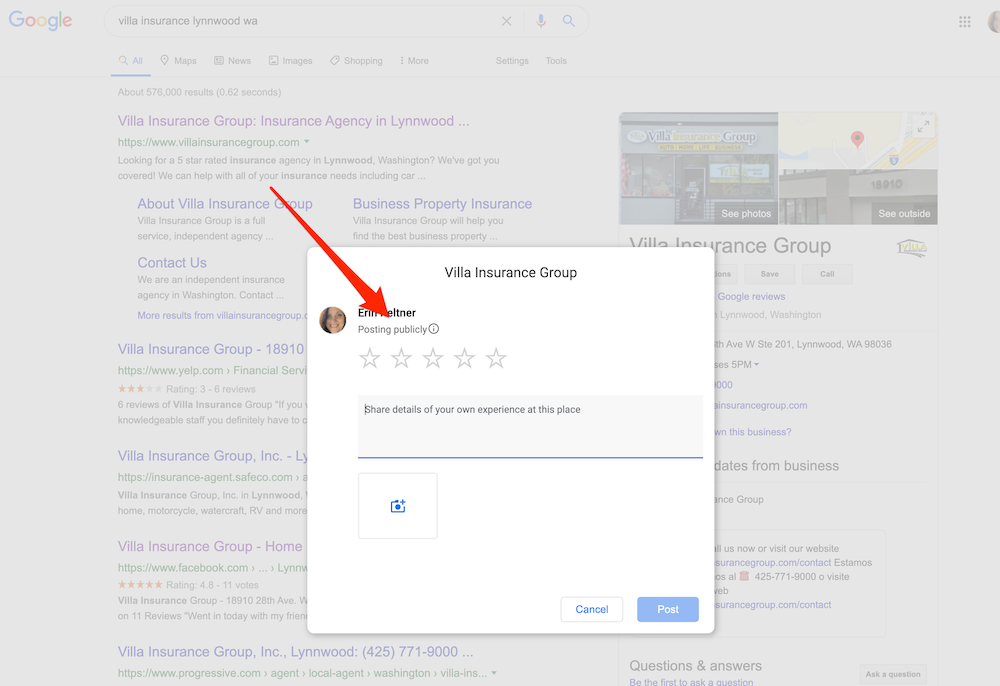Expand the hours dropdown next to 5PM
This screenshot has width=1000, height=686.
(756, 365)
